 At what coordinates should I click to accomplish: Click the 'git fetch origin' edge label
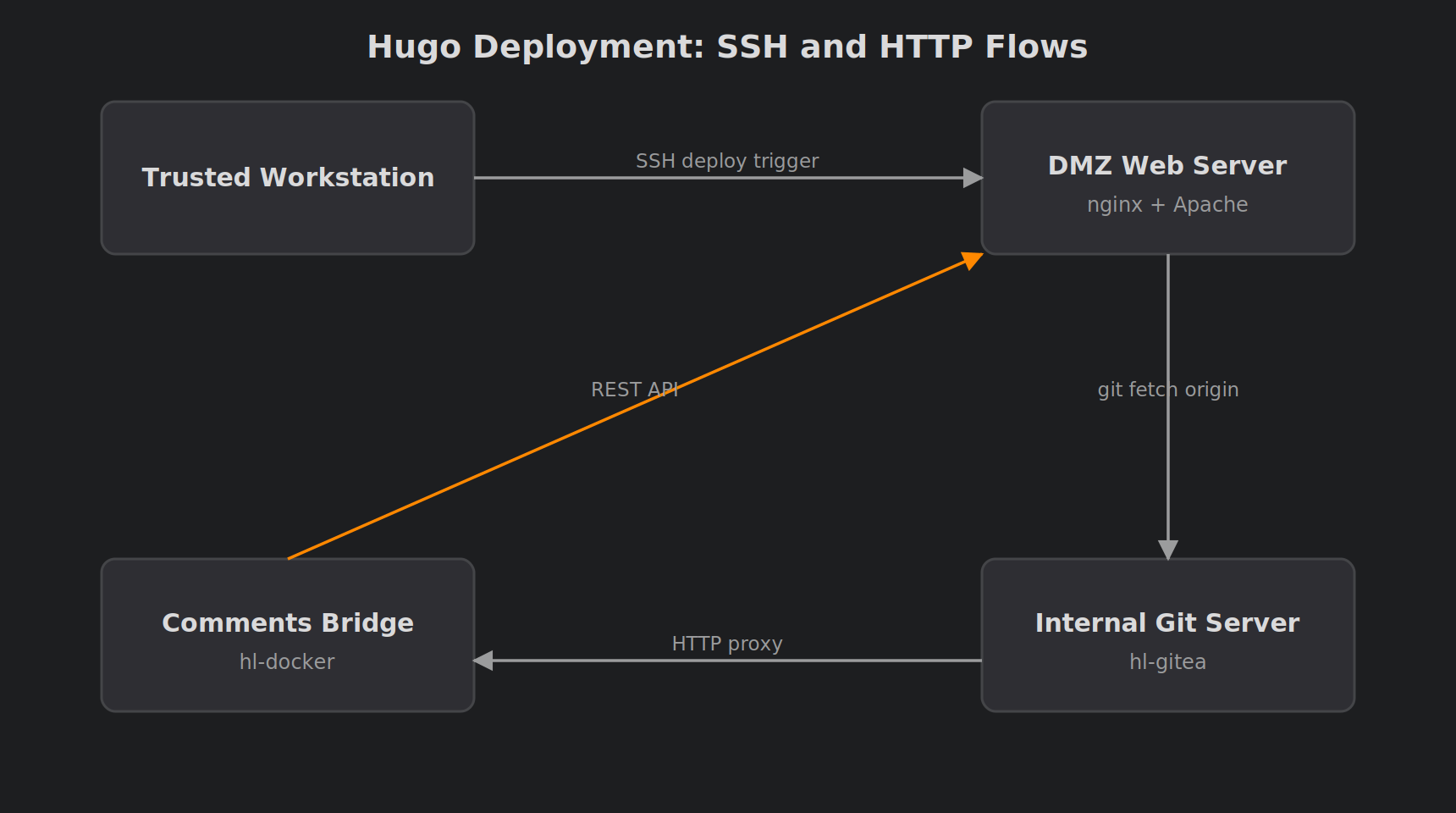tap(1168, 390)
